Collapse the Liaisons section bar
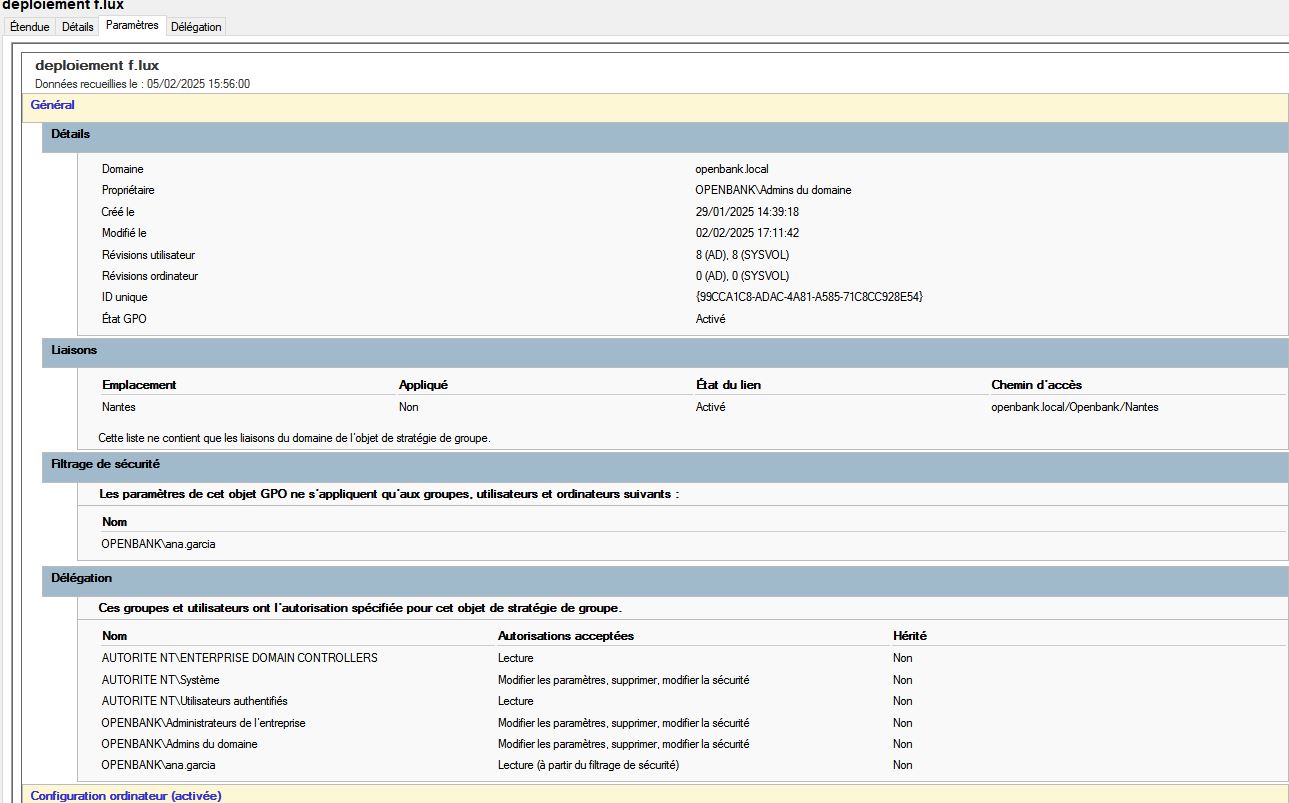The height and width of the screenshot is (803, 1289). click(74, 351)
